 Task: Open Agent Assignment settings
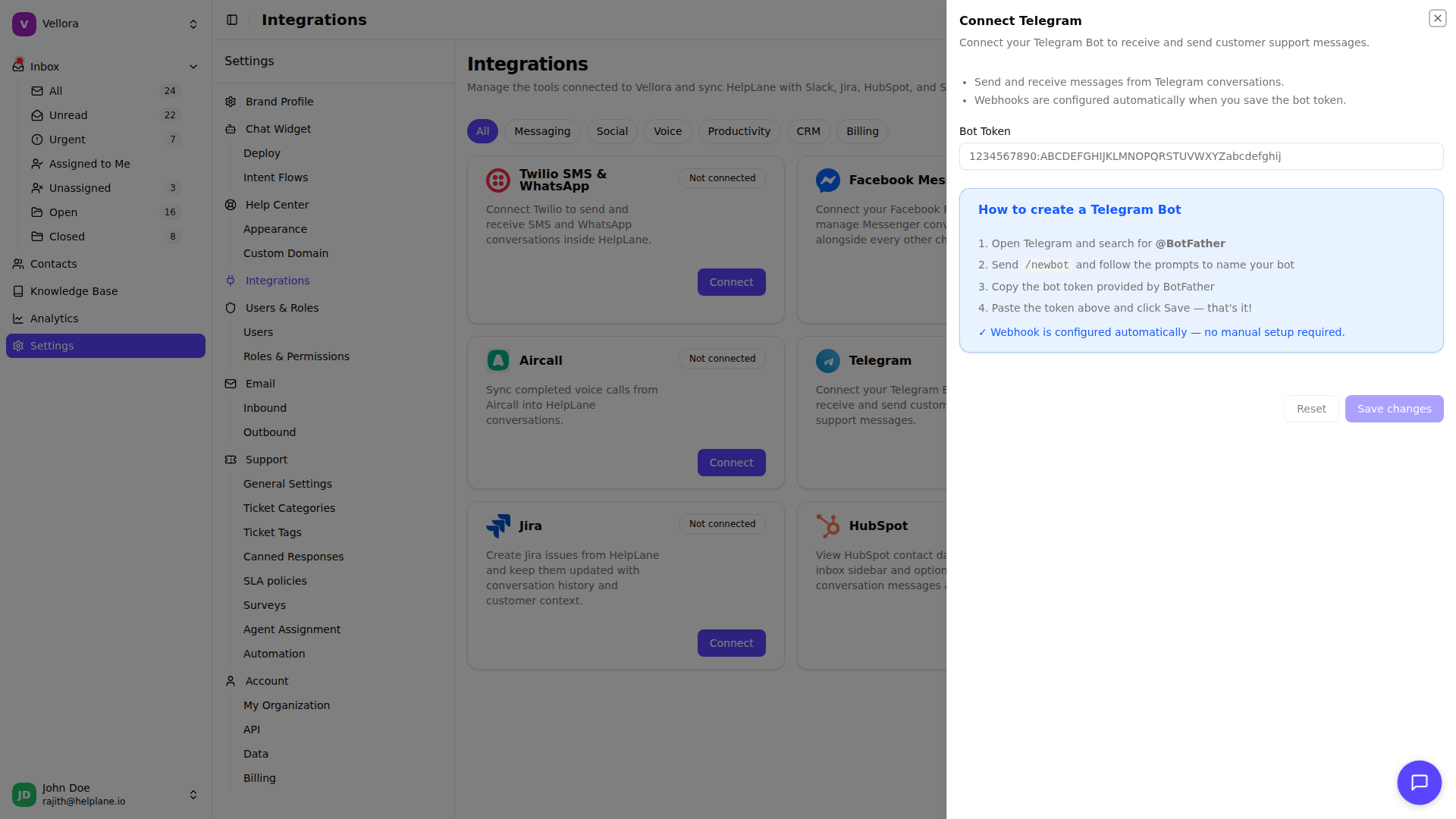coord(292,629)
